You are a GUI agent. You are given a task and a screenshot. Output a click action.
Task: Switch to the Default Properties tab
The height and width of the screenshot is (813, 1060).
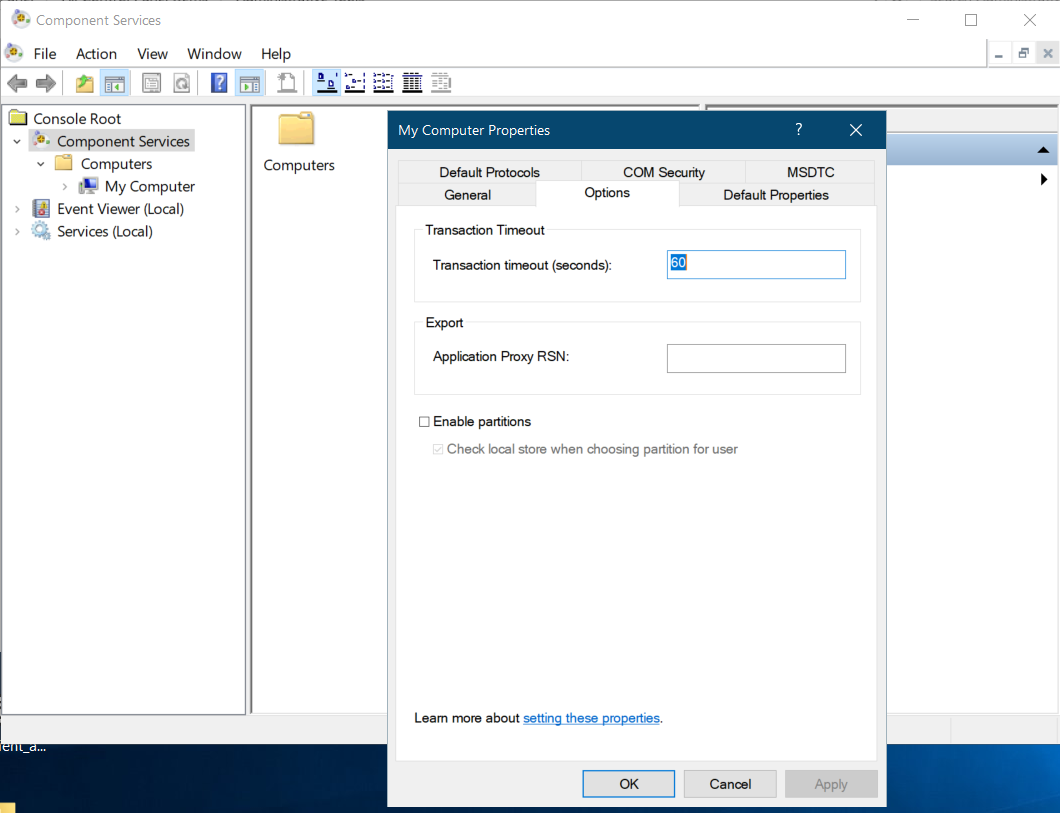[x=776, y=195]
